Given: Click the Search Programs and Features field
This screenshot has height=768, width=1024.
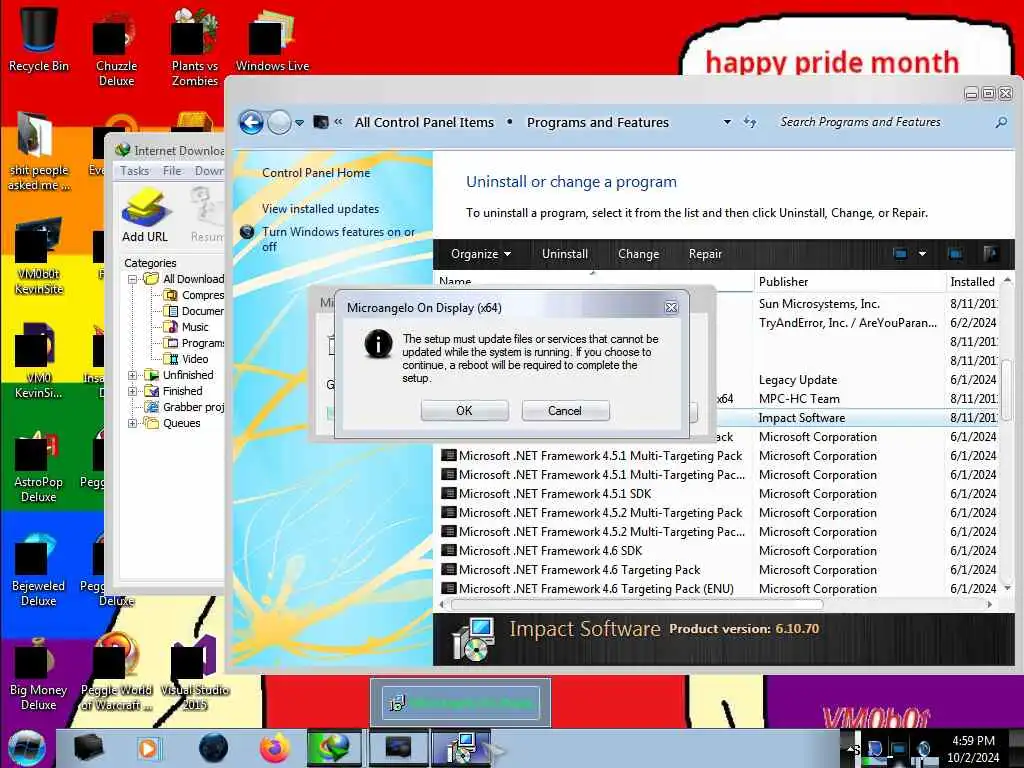Looking at the screenshot, I should [x=885, y=122].
